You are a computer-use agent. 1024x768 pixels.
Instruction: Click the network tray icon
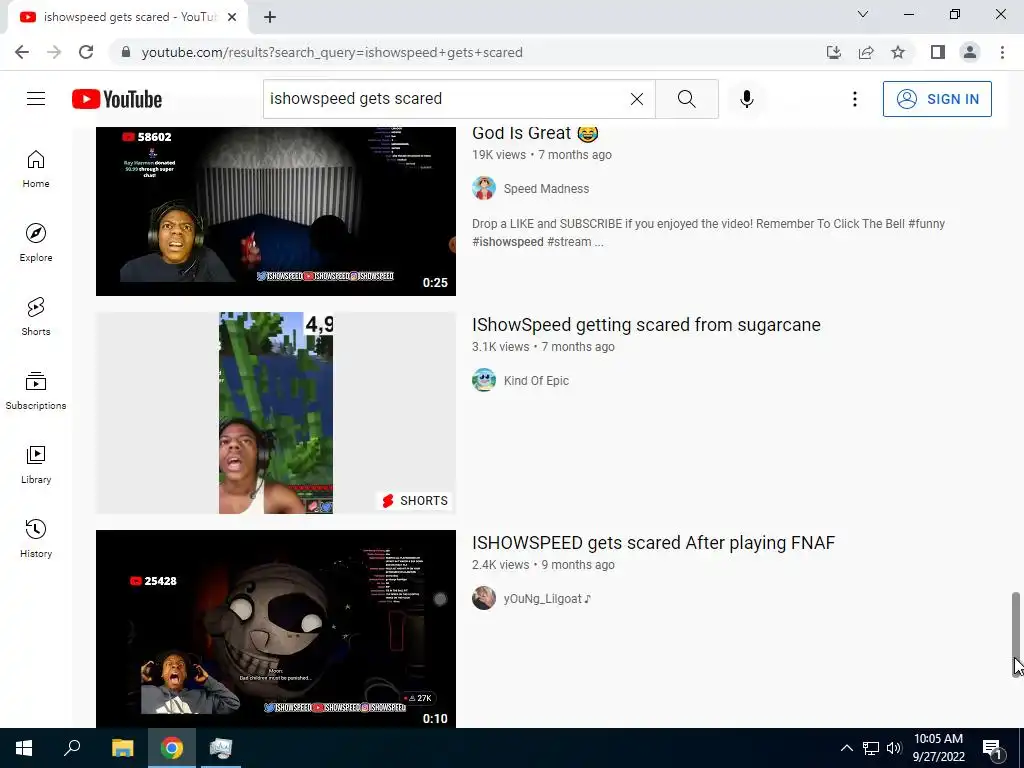point(871,748)
